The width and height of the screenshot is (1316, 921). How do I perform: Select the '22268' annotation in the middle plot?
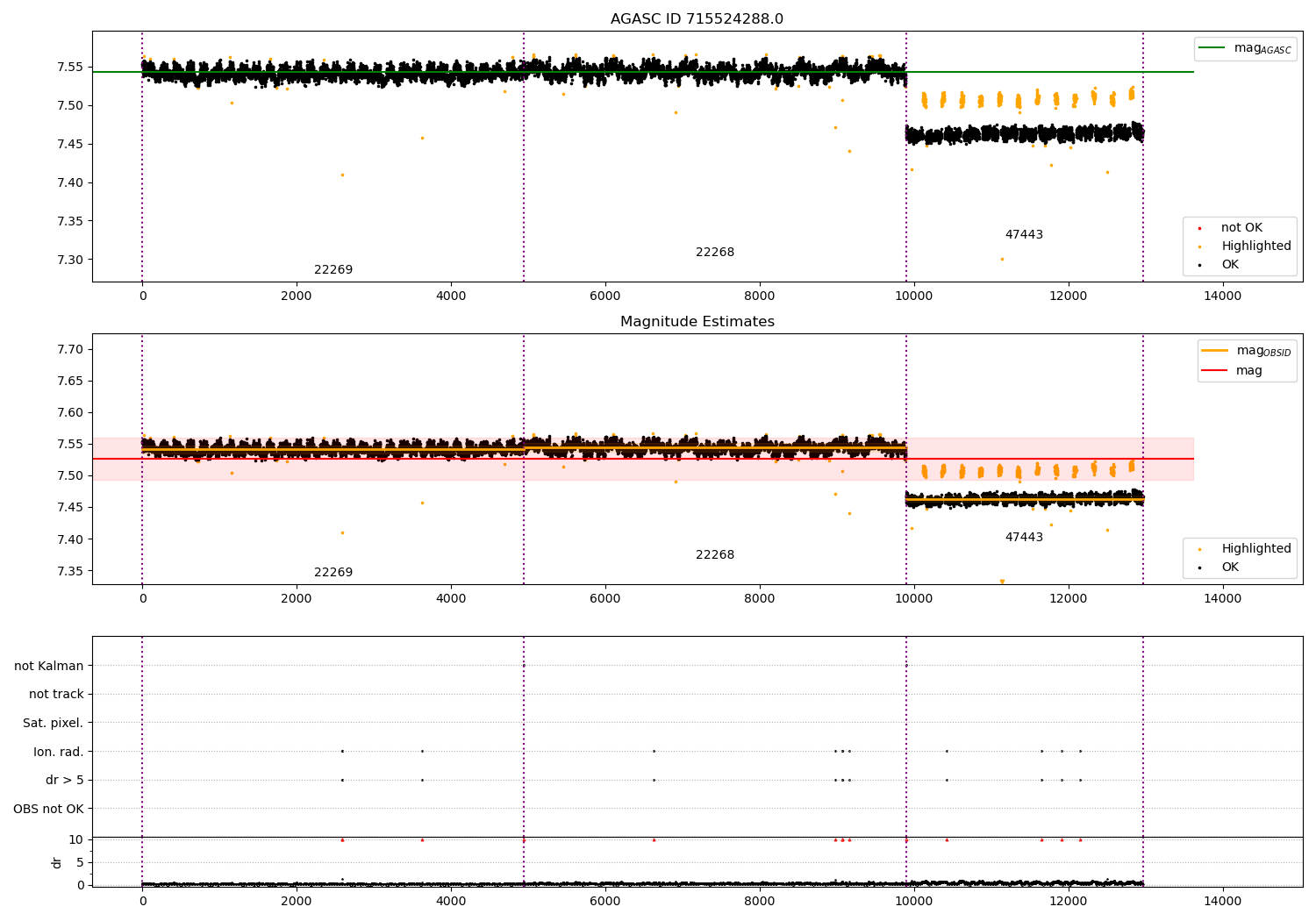[x=715, y=554]
